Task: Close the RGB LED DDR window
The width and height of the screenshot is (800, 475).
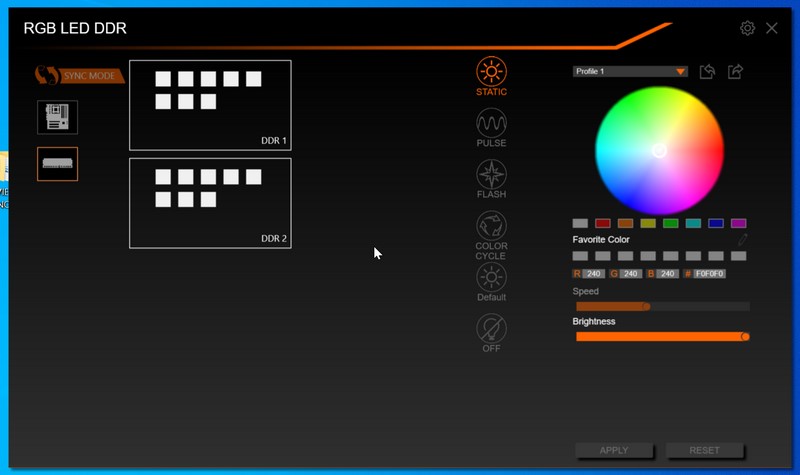Action: (771, 28)
